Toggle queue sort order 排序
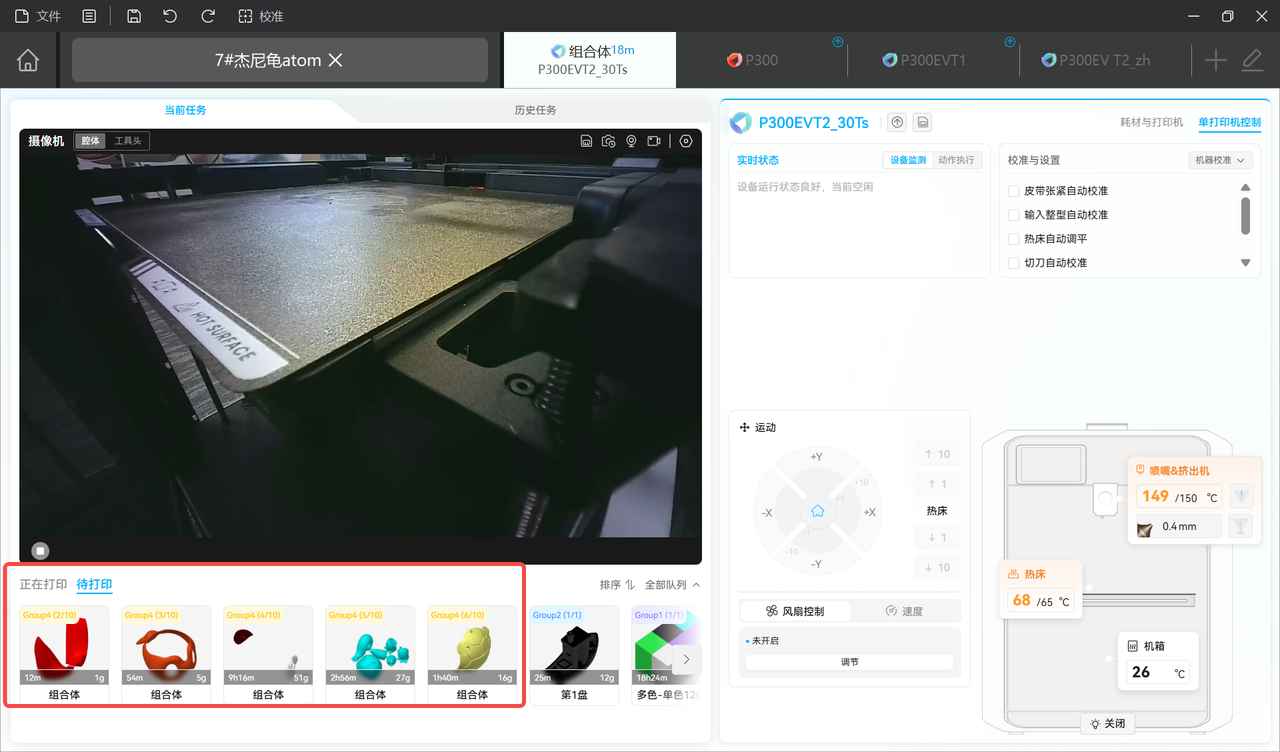 tap(617, 585)
